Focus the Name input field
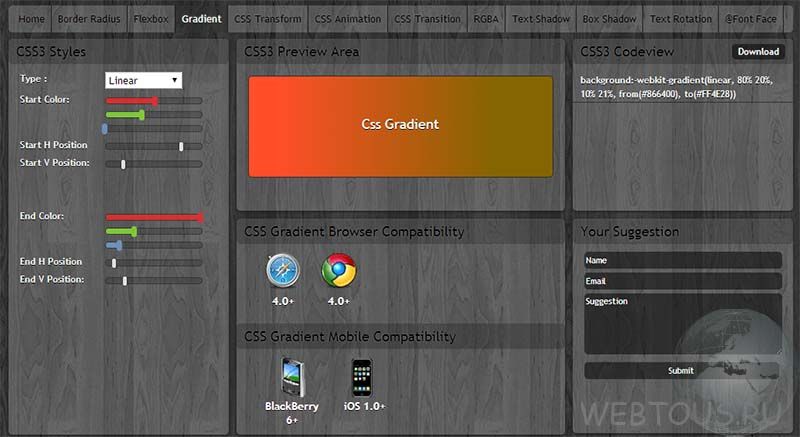This screenshot has height=437, width=800. (683, 260)
